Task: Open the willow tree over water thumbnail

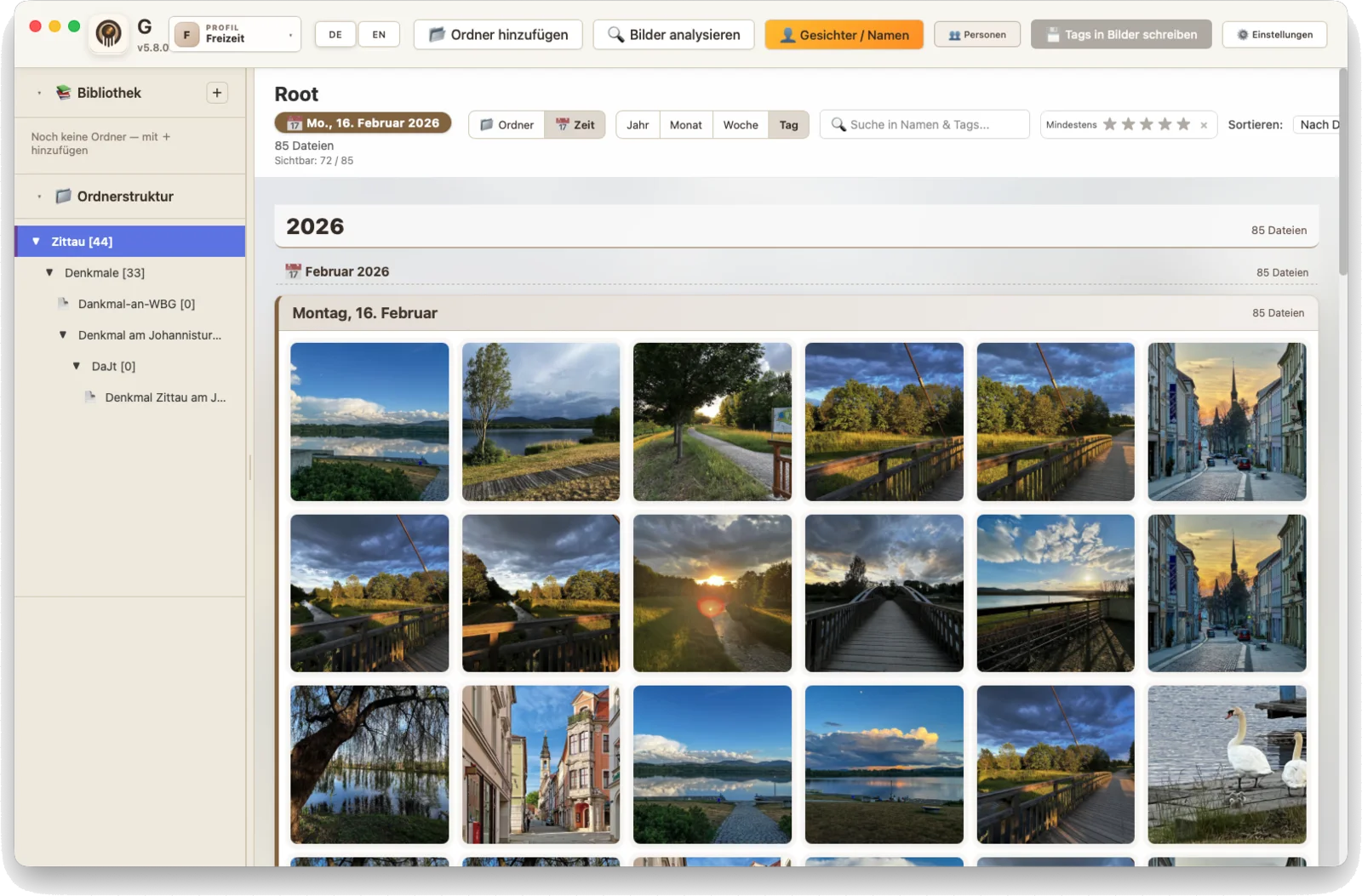Action: [369, 764]
